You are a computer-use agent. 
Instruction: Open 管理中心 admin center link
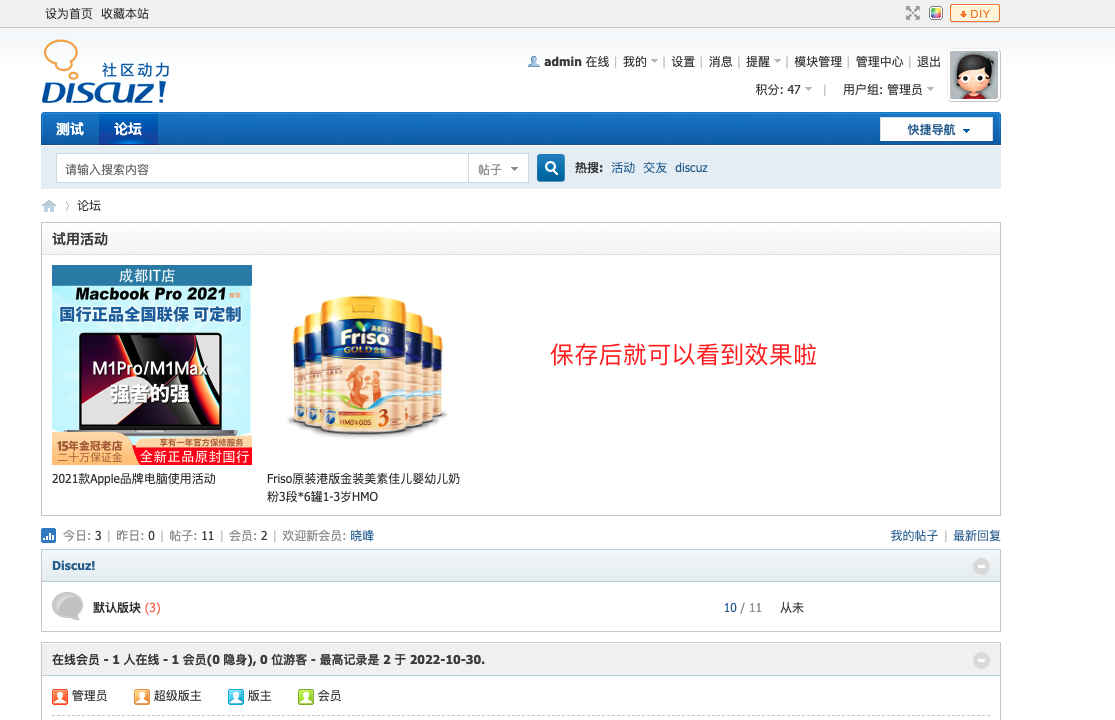point(879,62)
